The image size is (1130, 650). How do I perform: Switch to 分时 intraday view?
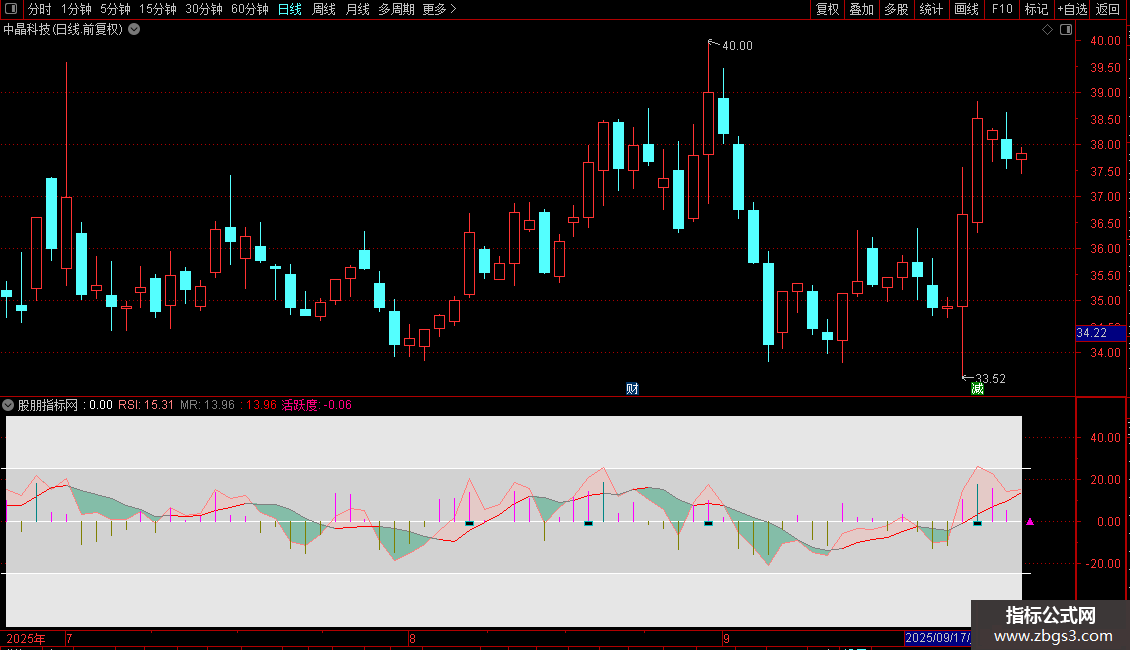[40, 9]
